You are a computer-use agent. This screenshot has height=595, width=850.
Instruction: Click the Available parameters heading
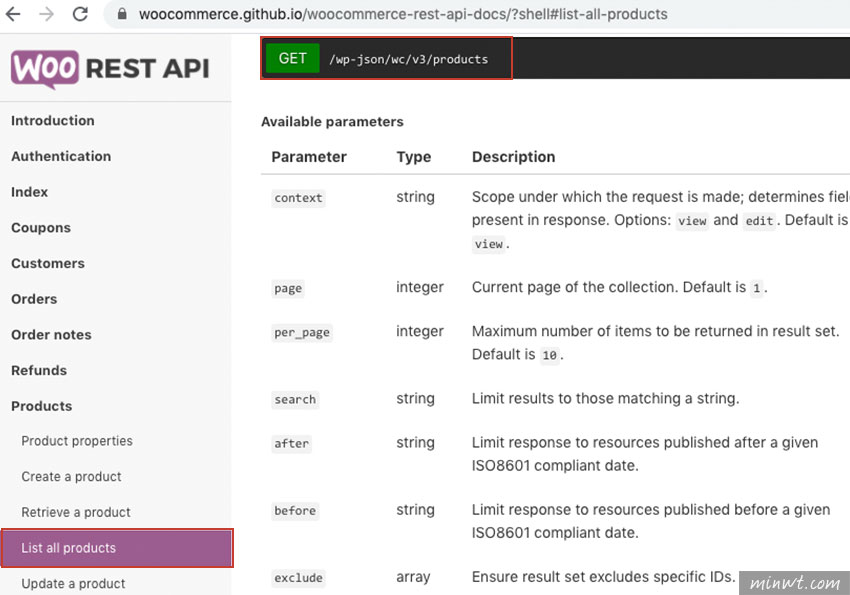click(332, 122)
